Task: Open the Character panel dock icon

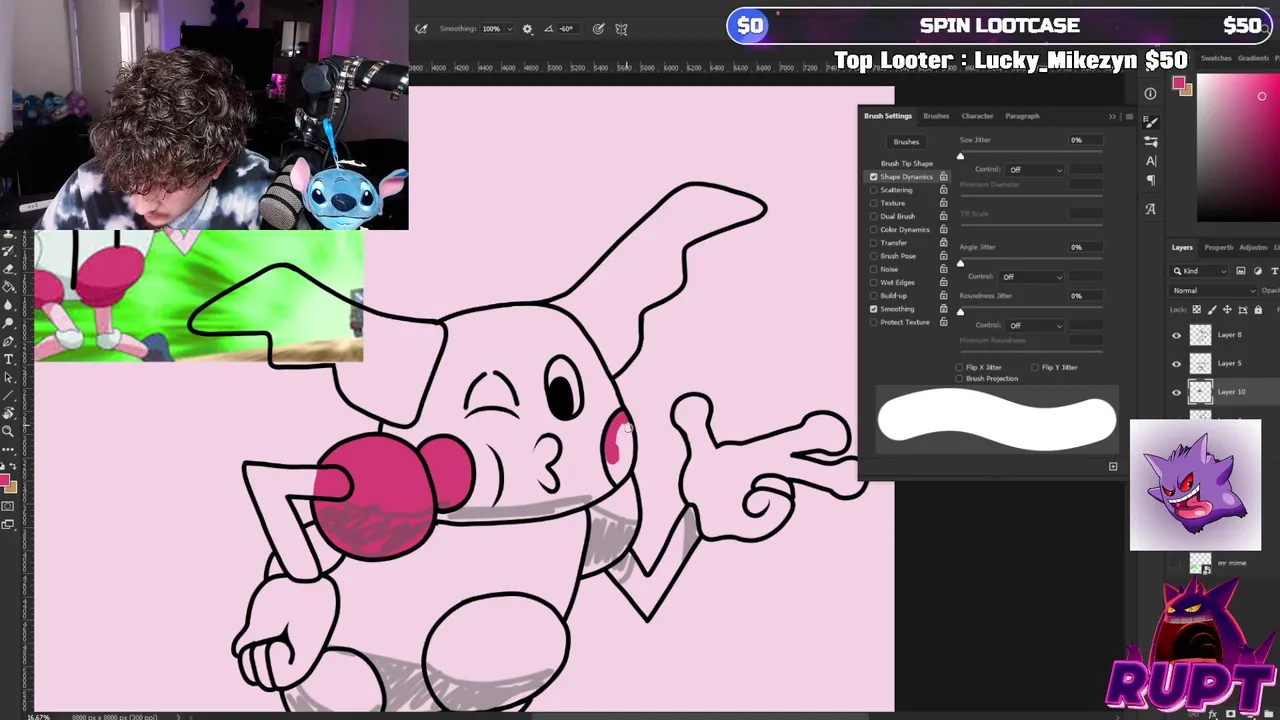Action: click(x=1150, y=160)
